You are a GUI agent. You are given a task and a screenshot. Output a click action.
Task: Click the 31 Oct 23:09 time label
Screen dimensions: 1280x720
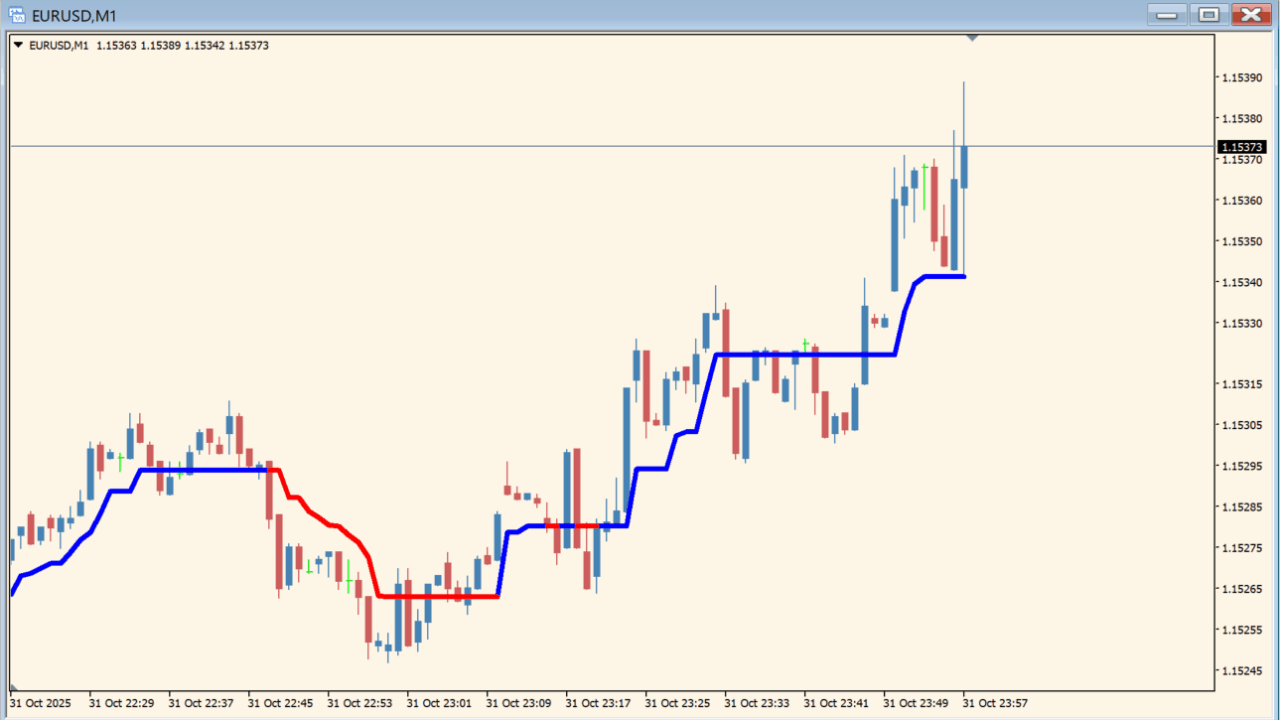click(x=518, y=703)
